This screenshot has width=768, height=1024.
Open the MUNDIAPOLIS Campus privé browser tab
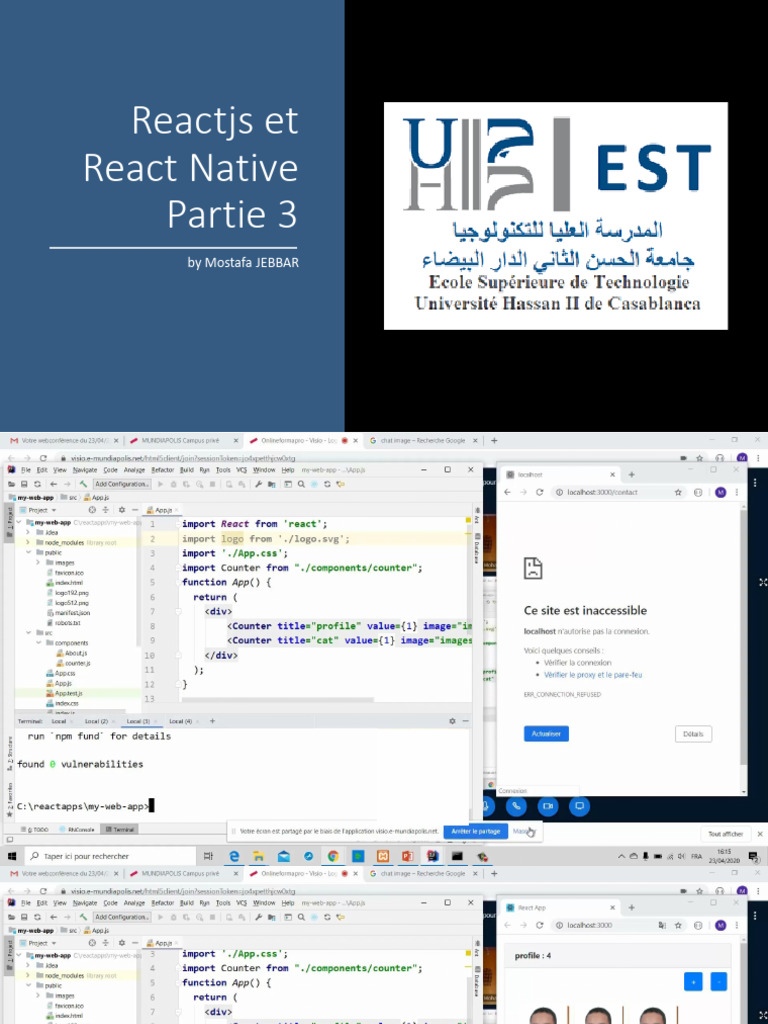(x=180, y=440)
